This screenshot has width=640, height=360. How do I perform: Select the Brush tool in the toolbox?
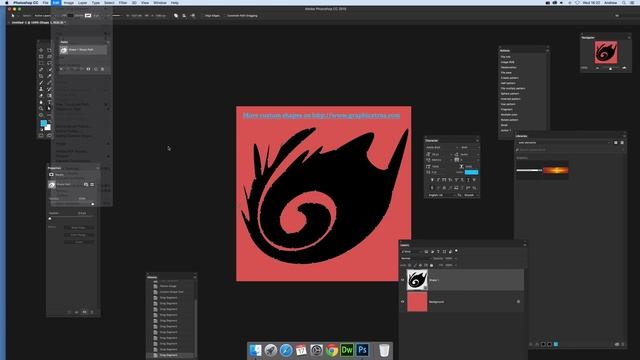41,82
